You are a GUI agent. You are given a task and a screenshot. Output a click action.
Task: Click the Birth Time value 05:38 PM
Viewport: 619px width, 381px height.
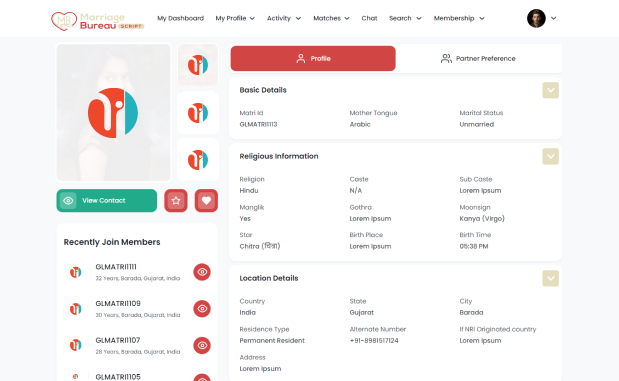point(474,246)
